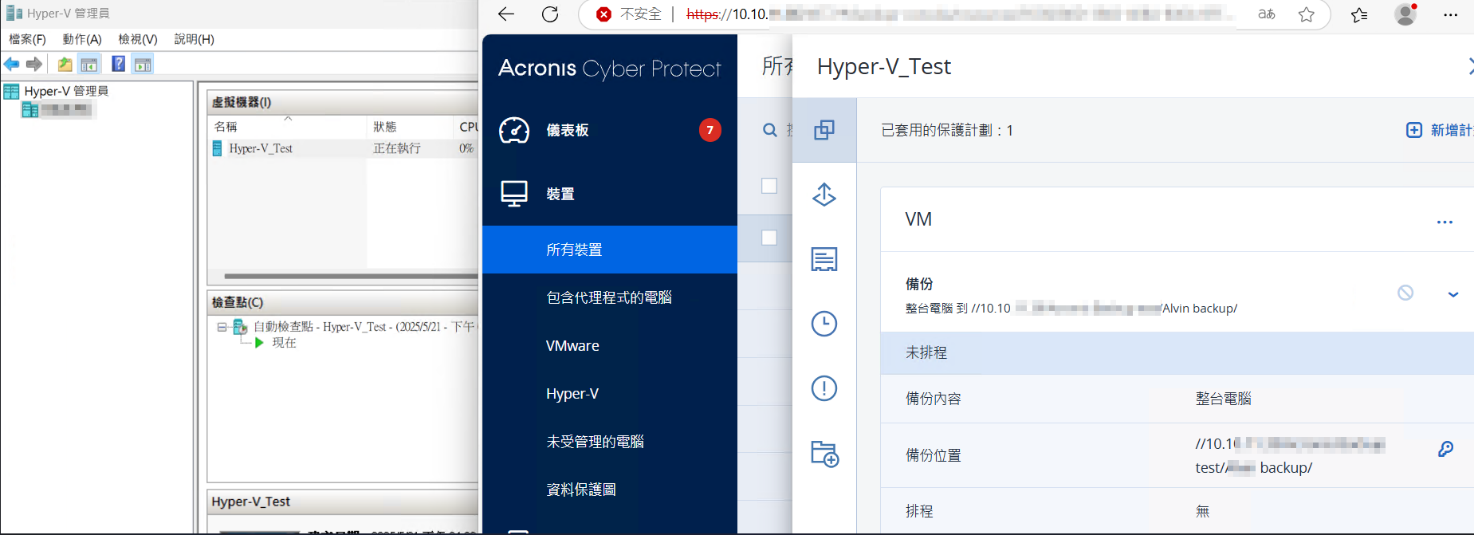Open 檔案(F) menu
The width and height of the screenshot is (1474, 535).
coord(27,39)
